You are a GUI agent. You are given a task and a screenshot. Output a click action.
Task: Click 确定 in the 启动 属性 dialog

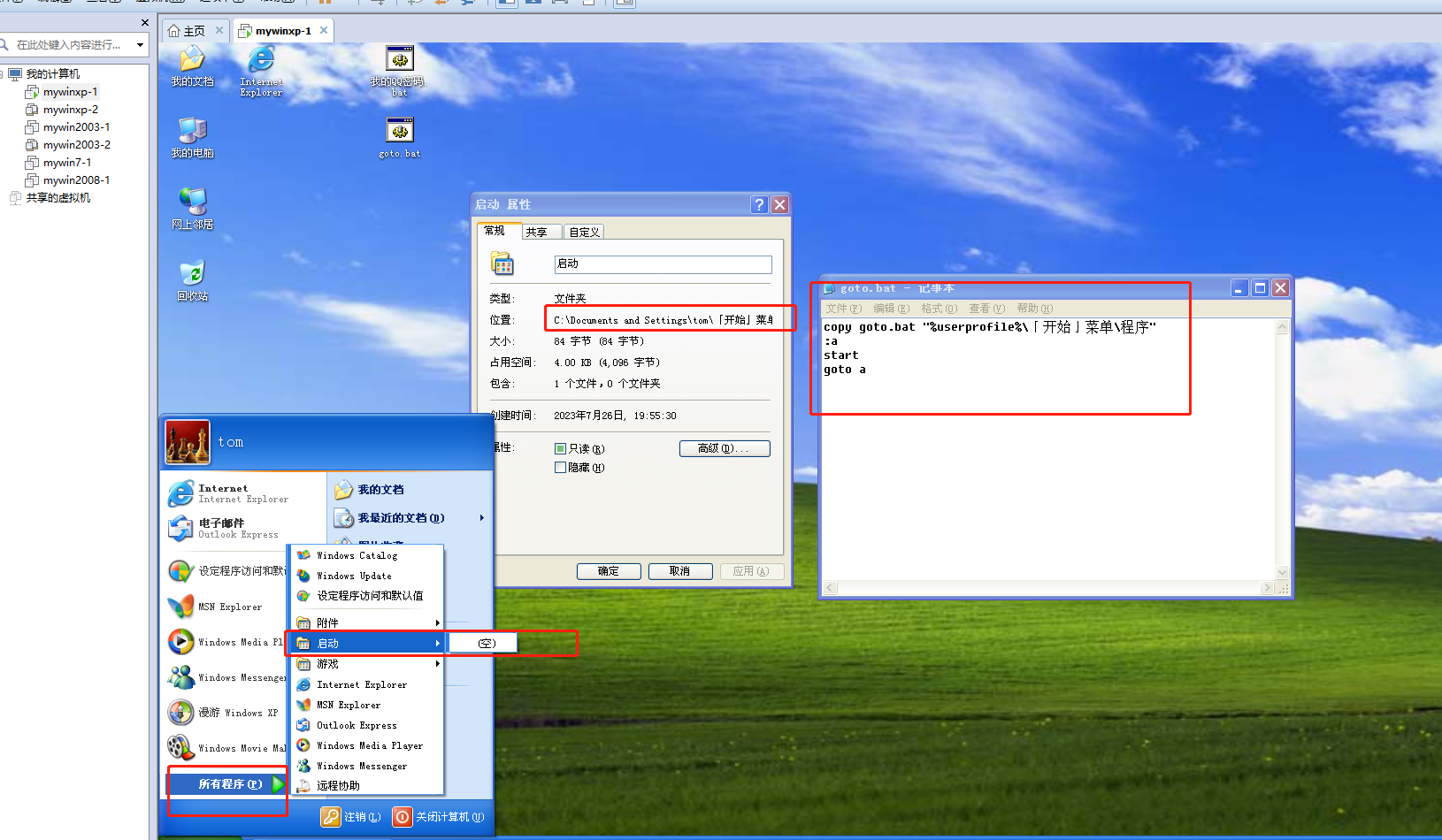[x=609, y=571]
